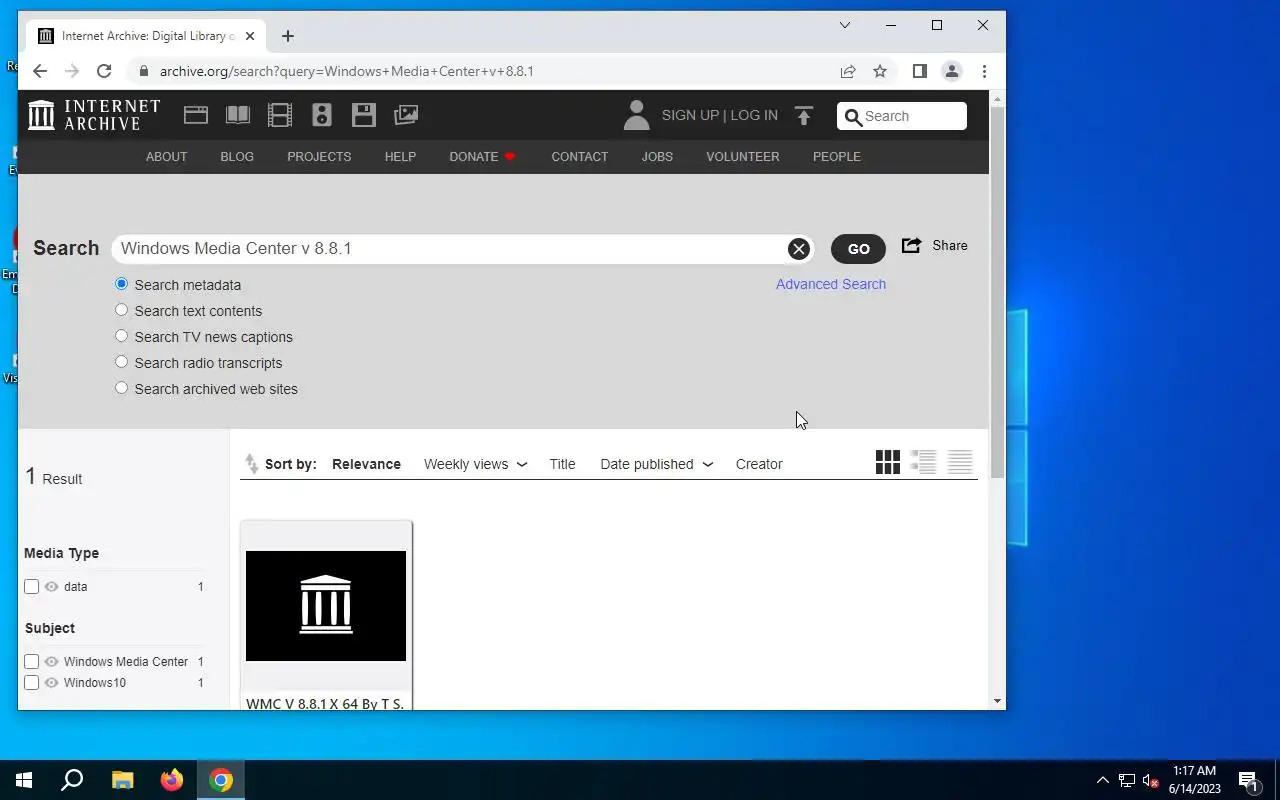Open a new browser tab
Screen dimensions: 1280x800
click(288, 36)
